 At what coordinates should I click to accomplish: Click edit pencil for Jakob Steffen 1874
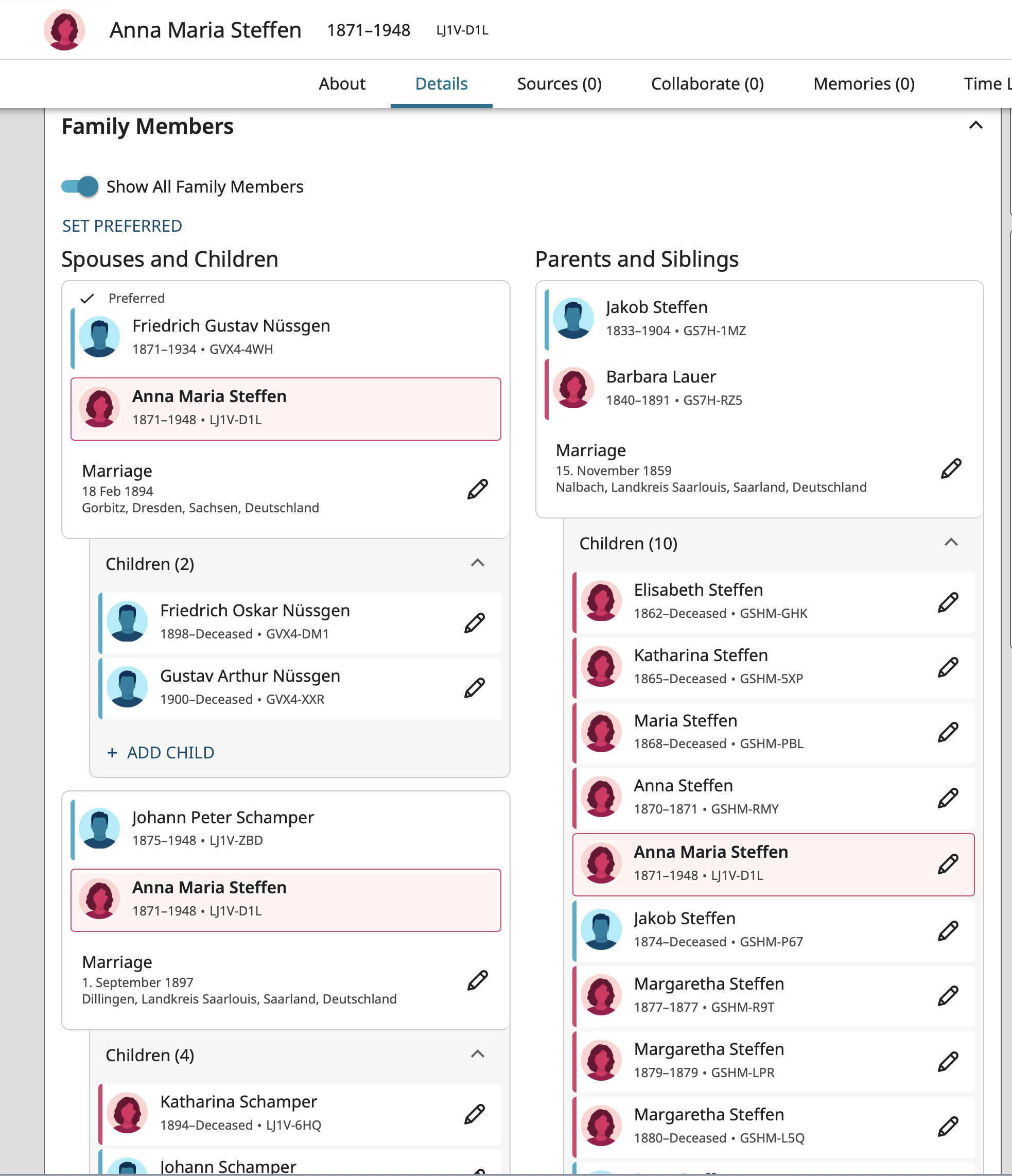[x=947, y=931]
